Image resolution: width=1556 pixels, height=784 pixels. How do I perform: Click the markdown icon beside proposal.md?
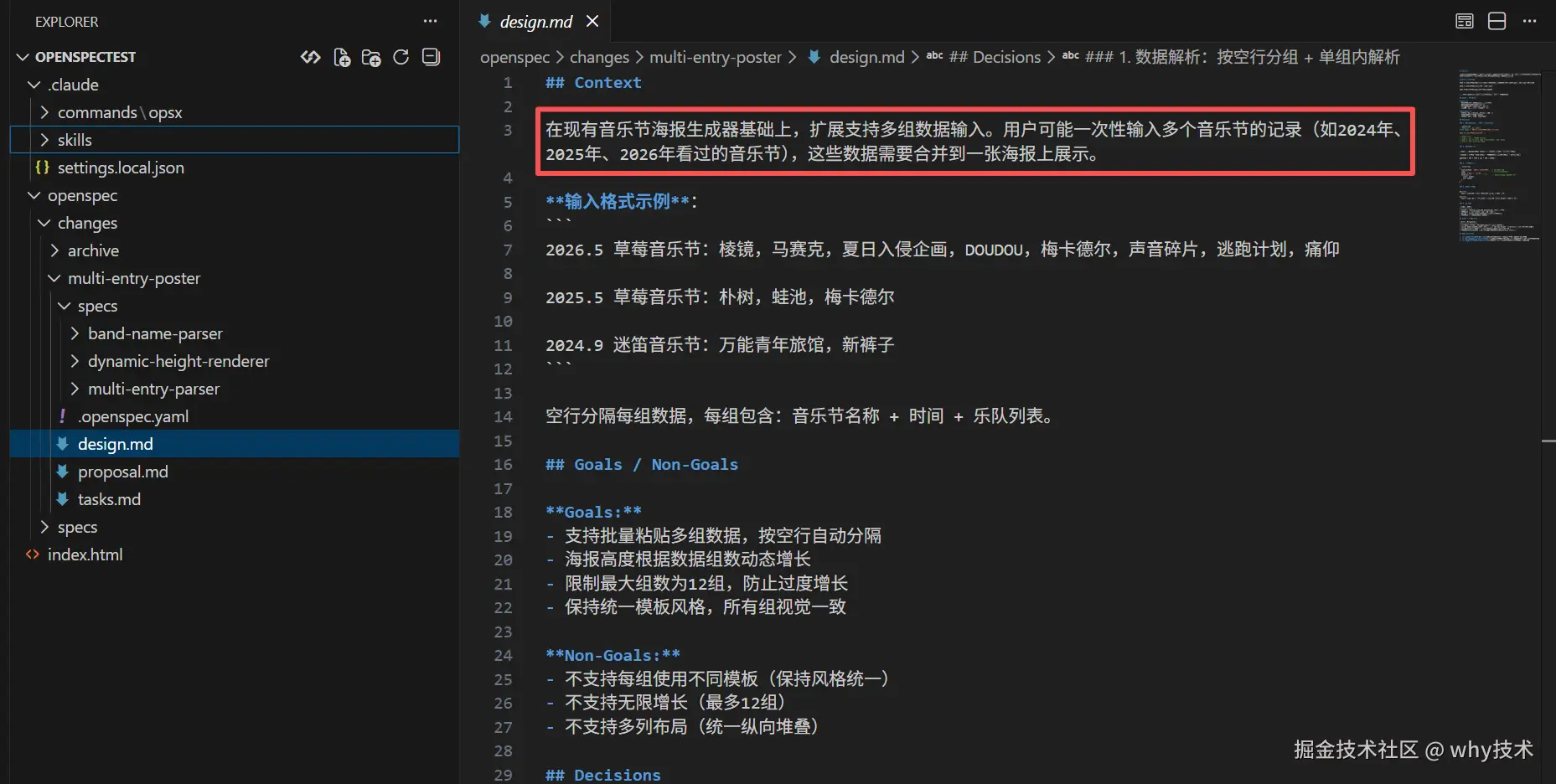(x=62, y=472)
